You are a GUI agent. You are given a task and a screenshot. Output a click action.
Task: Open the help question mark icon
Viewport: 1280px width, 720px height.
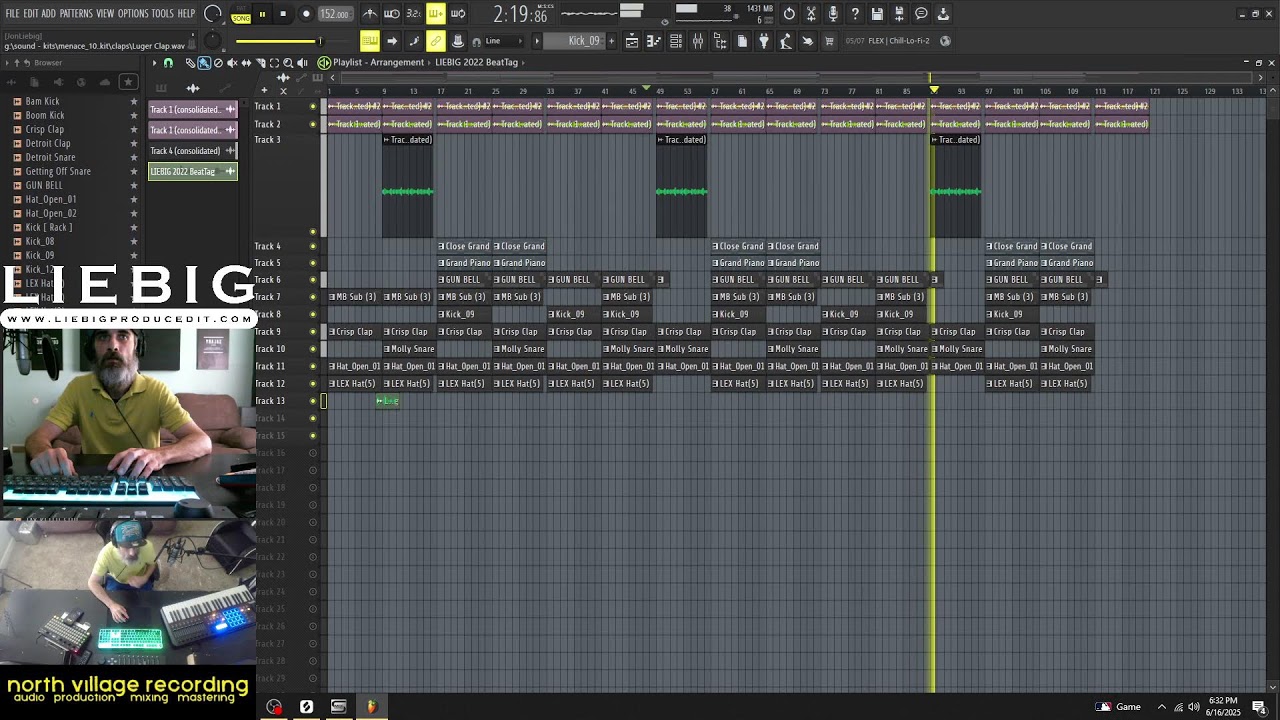[855, 14]
